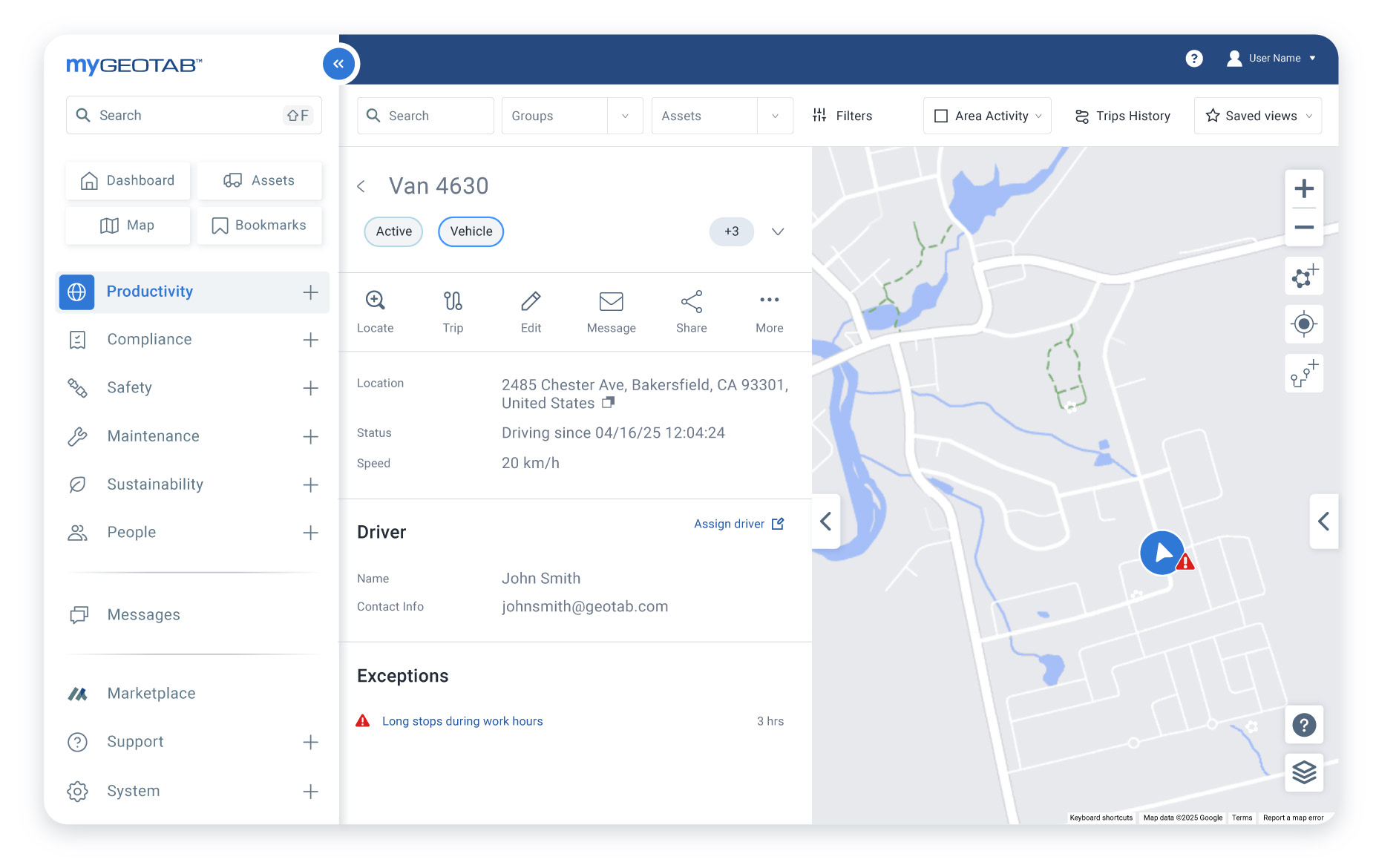The width and height of the screenshot is (1376, 868).
Task: Expand the +3 tags chevron
Action: click(x=777, y=231)
